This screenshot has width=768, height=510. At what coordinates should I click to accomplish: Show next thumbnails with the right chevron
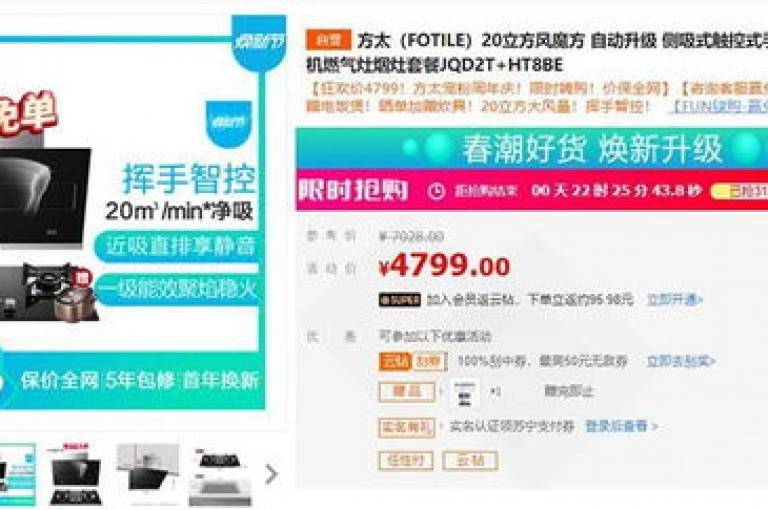pos(271,474)
